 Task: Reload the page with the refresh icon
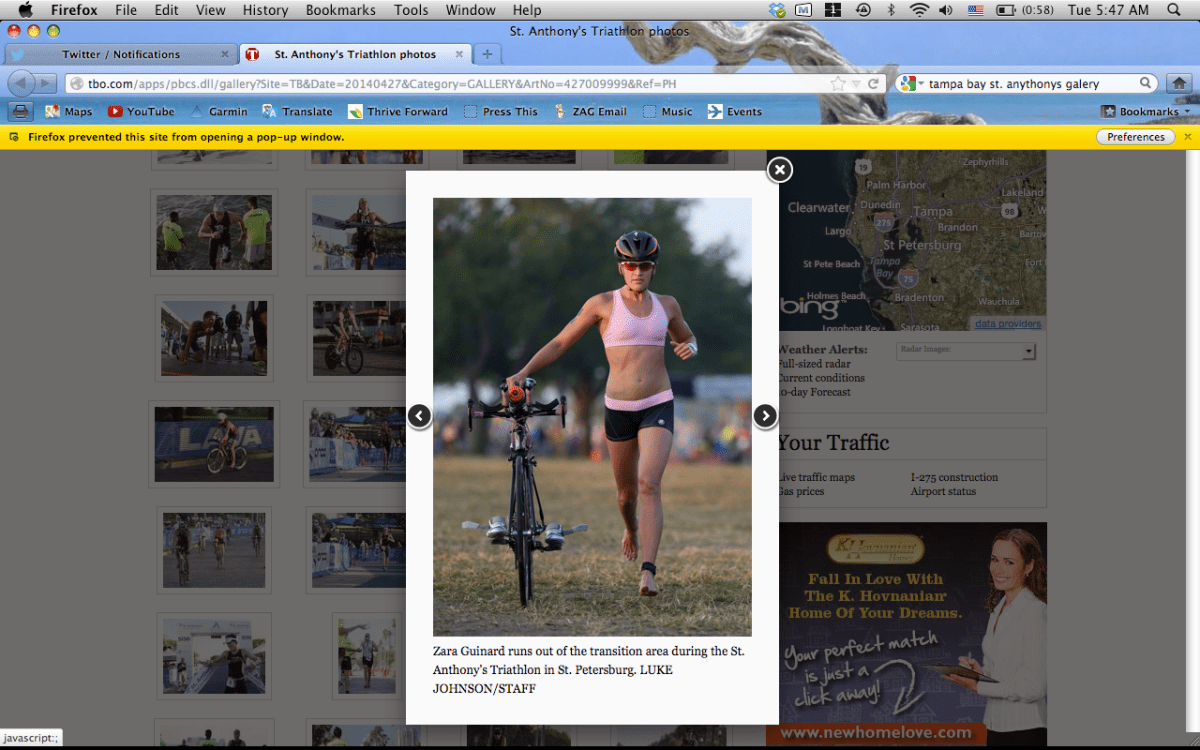coord(873,84)
